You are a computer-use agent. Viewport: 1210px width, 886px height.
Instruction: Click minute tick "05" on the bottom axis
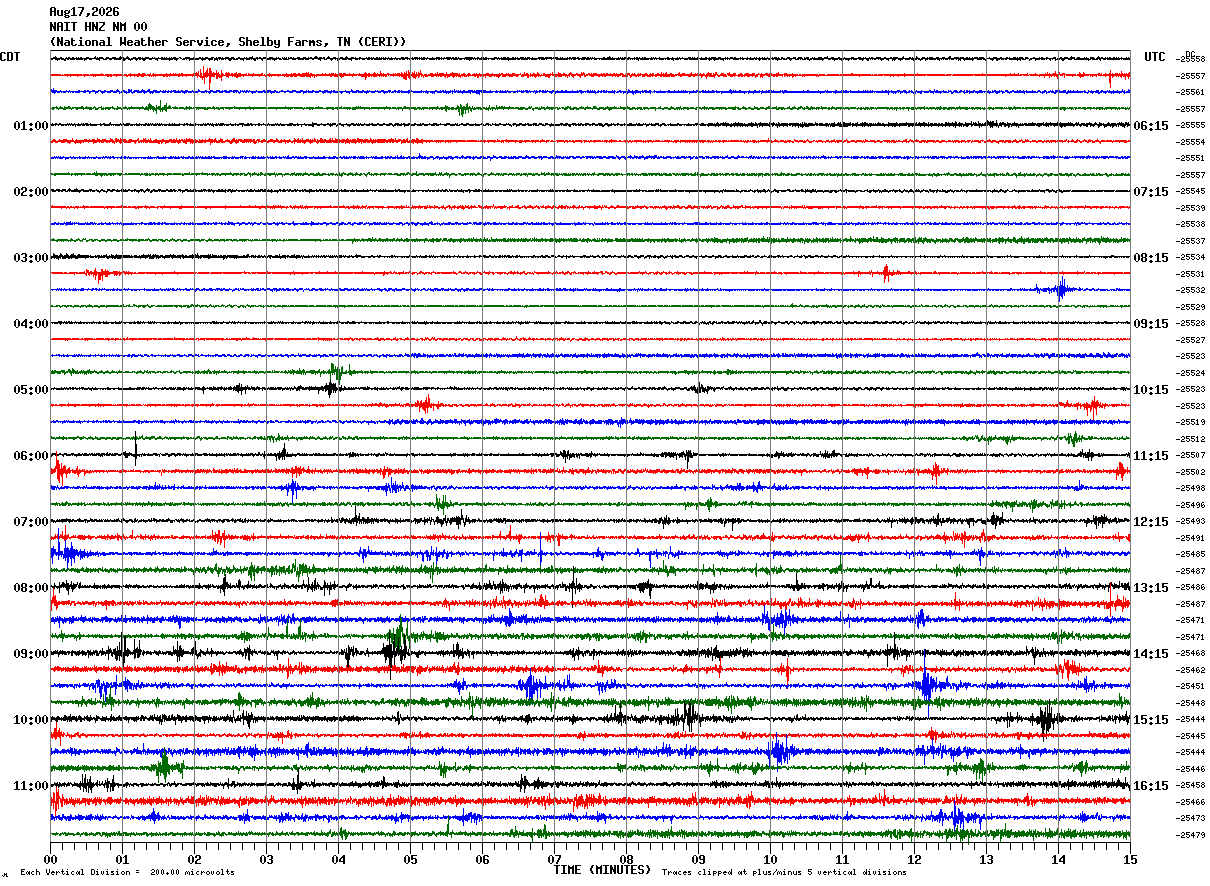point(410,859)
